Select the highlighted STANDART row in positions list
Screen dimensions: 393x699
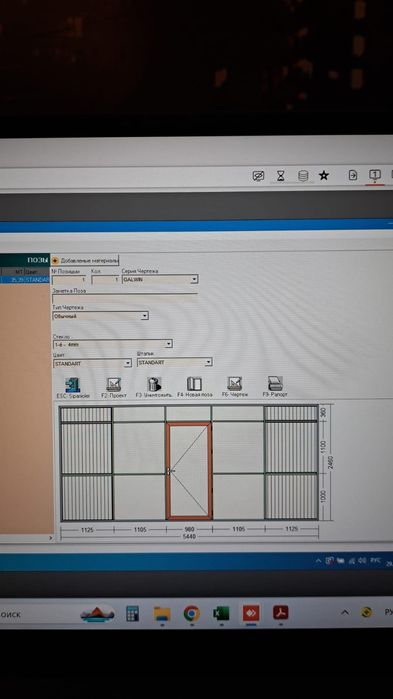point(25,280)
